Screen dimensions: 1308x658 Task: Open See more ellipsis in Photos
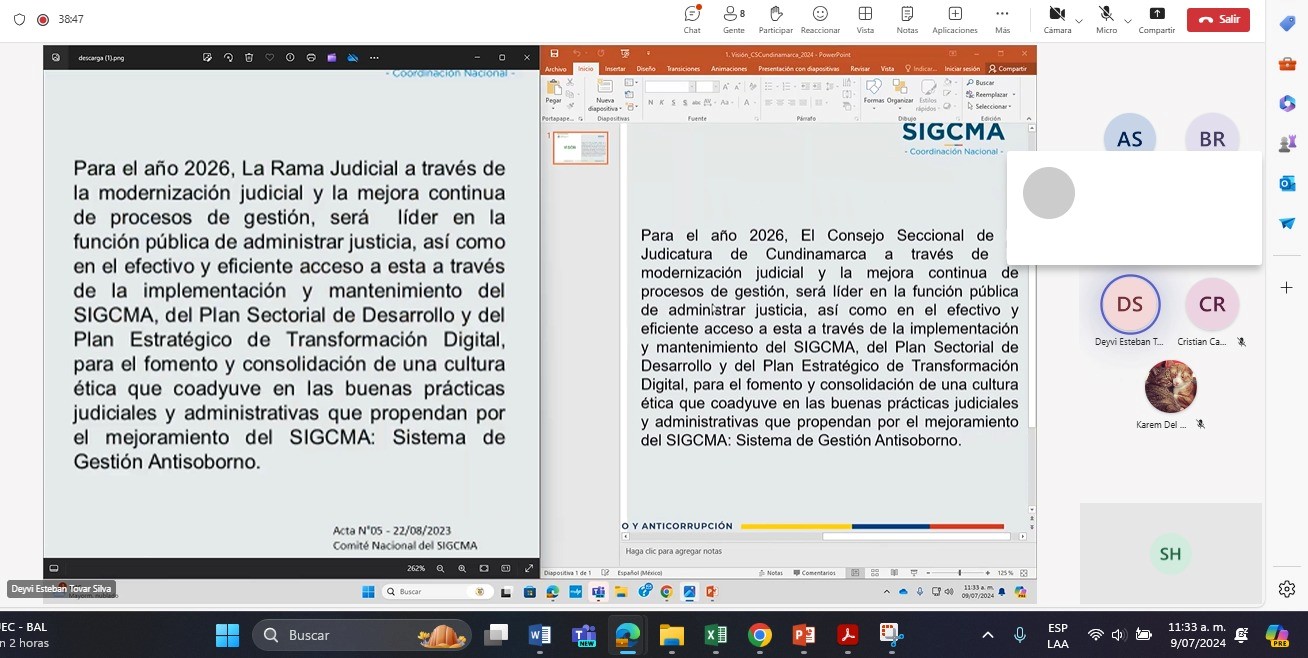(374, 58)
